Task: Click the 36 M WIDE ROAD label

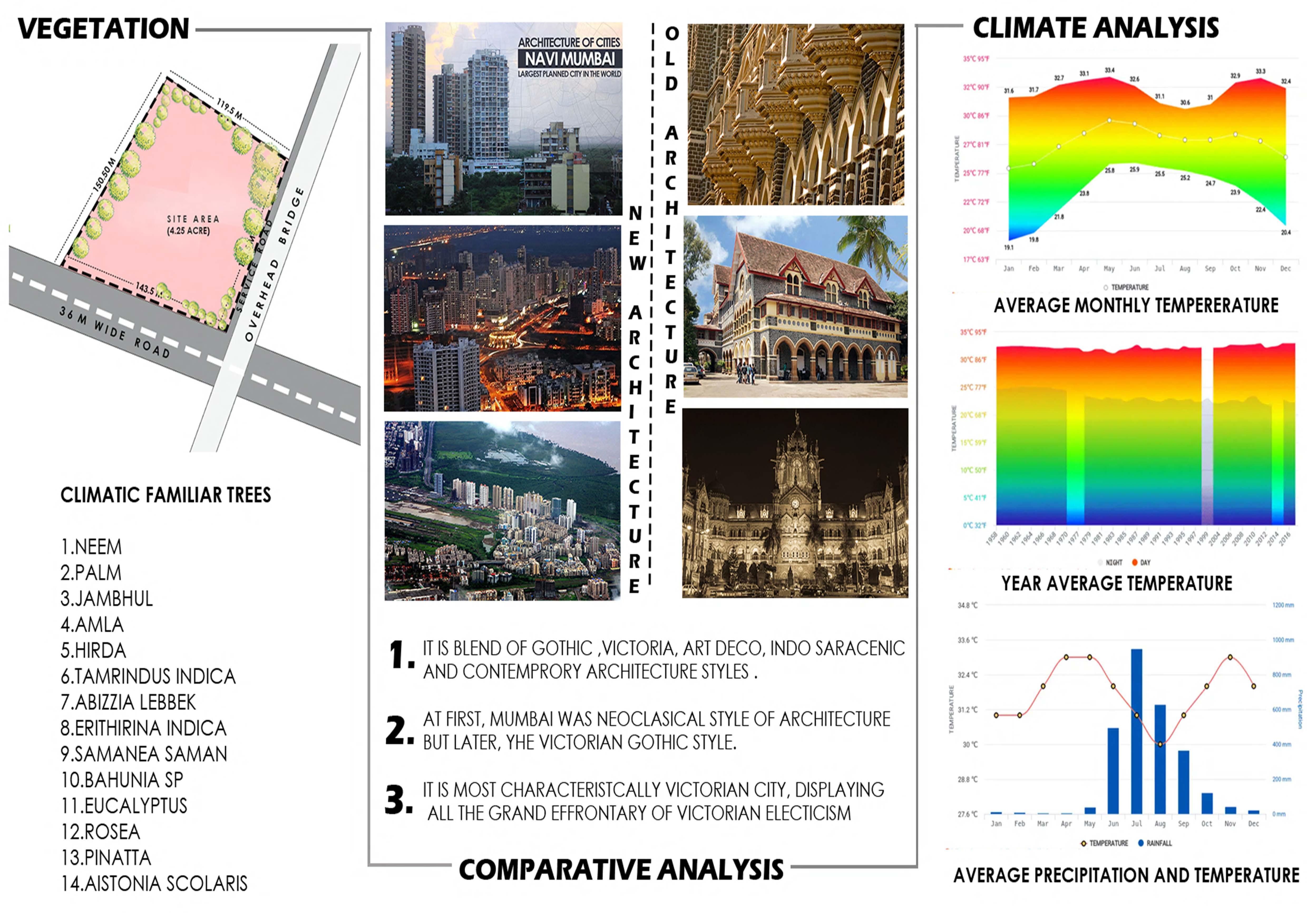Action: 114,332
